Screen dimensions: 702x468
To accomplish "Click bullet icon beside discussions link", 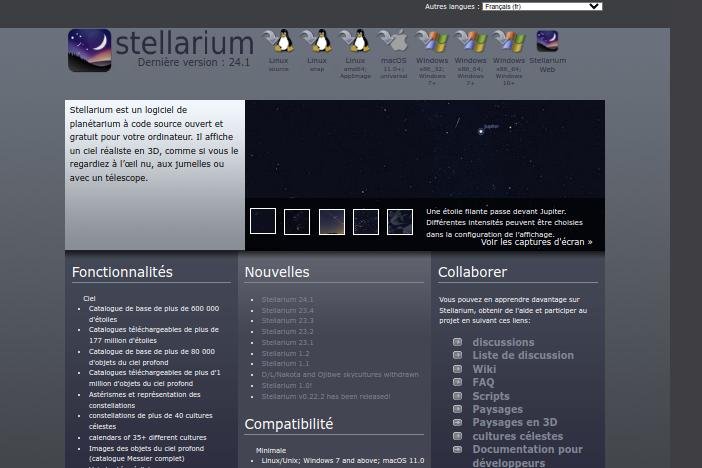I will (x=457, y=342).
